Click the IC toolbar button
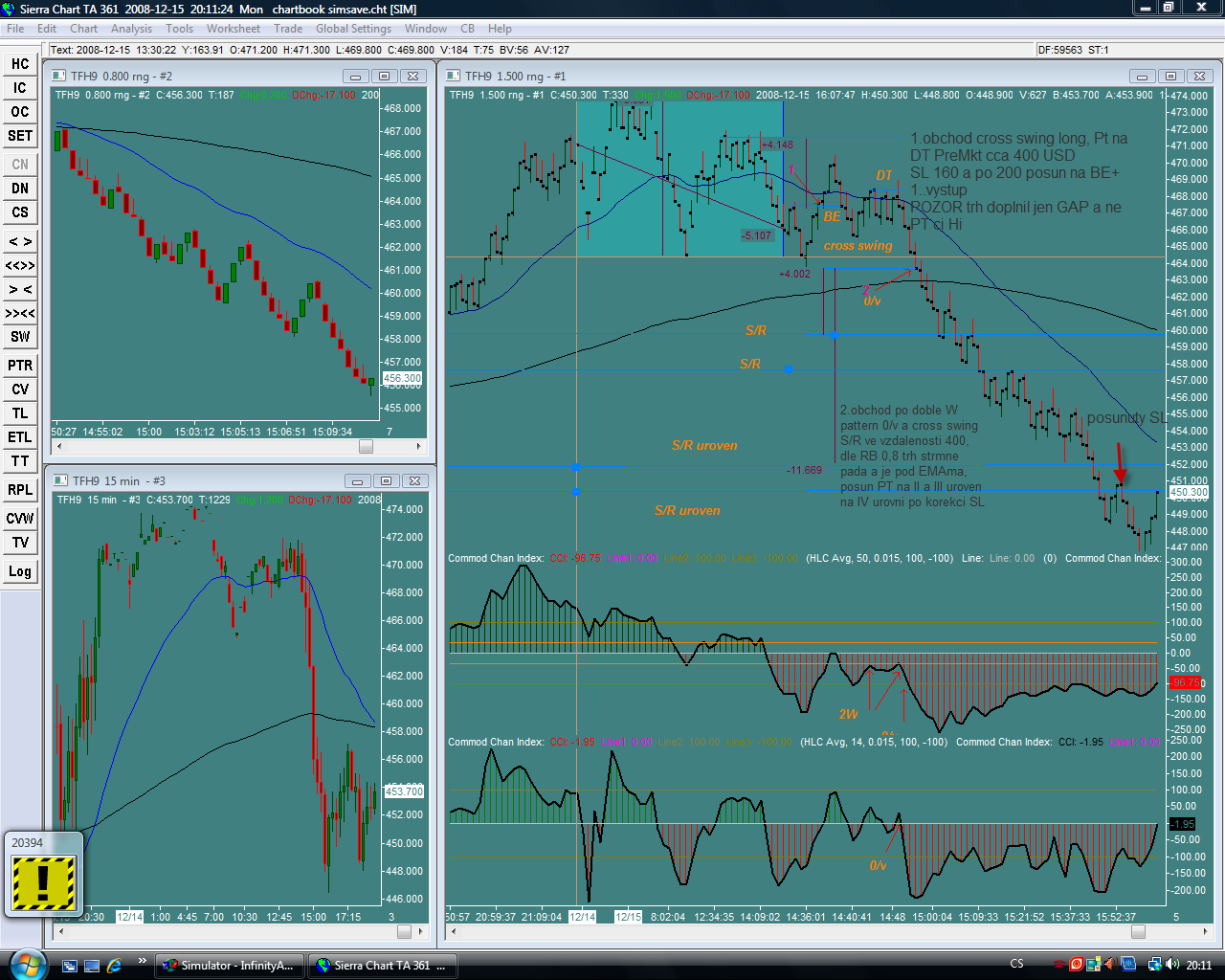The image size is (1225, 980). click(20, 88)
